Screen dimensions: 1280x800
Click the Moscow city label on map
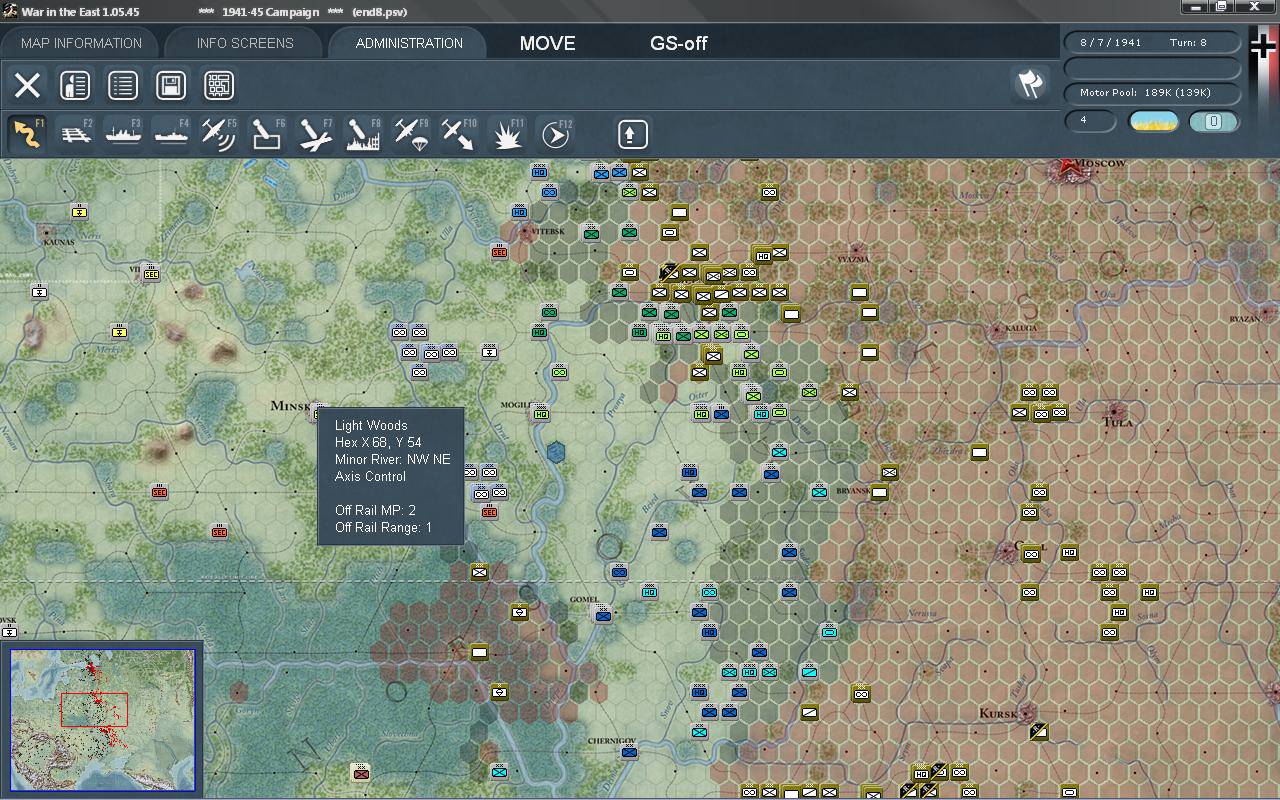click(x=1102, y=163)
